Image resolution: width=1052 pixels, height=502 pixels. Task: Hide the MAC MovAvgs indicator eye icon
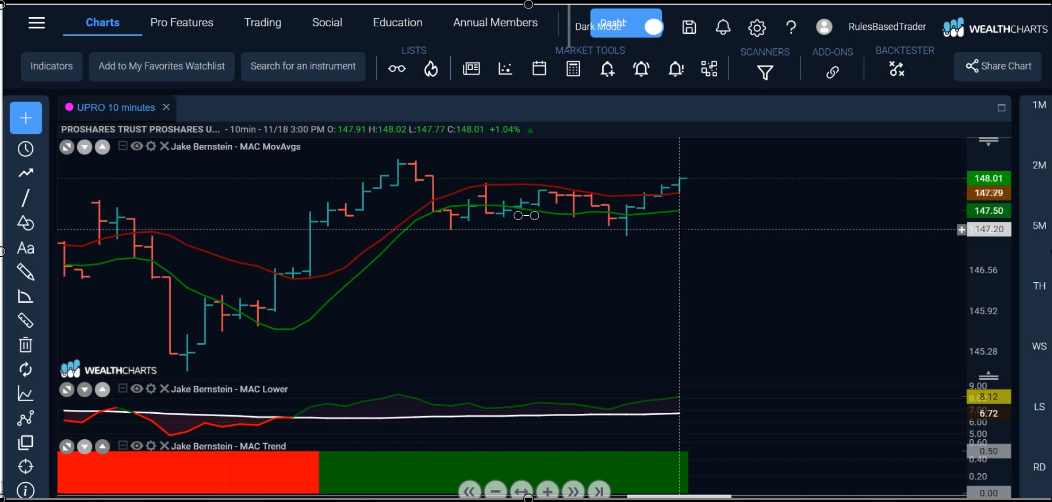136,146
